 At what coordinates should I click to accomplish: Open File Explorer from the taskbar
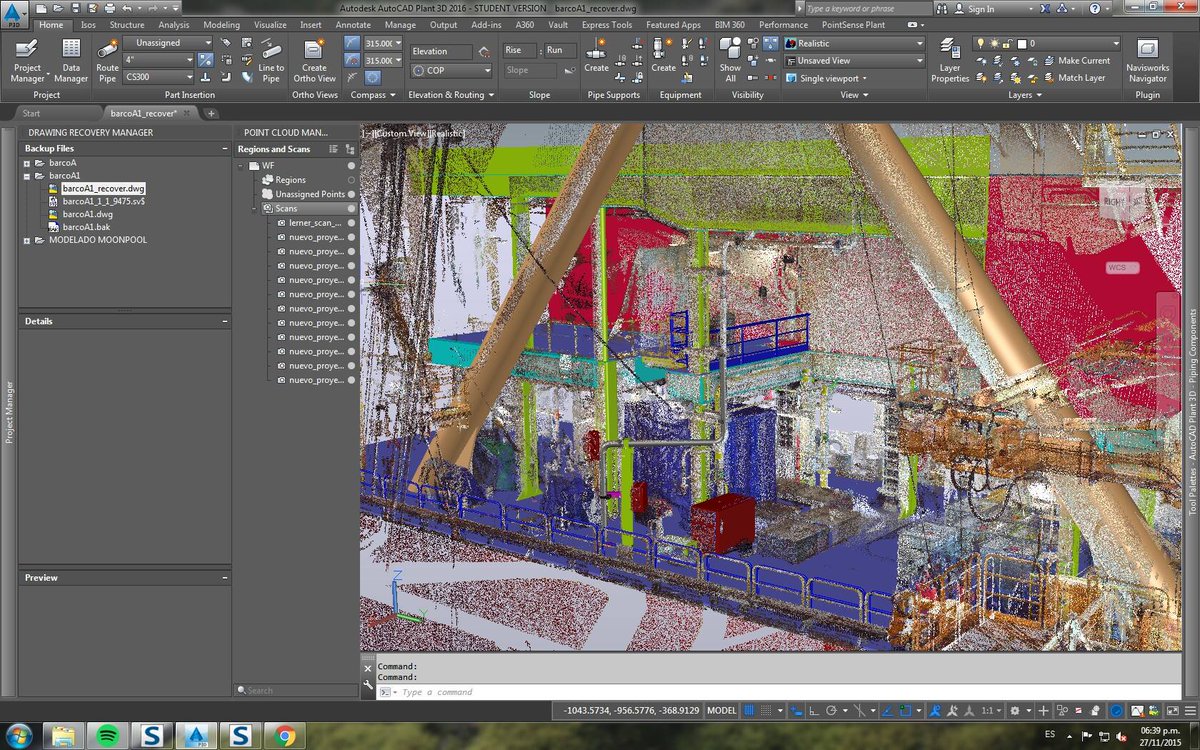pos(63,736)
